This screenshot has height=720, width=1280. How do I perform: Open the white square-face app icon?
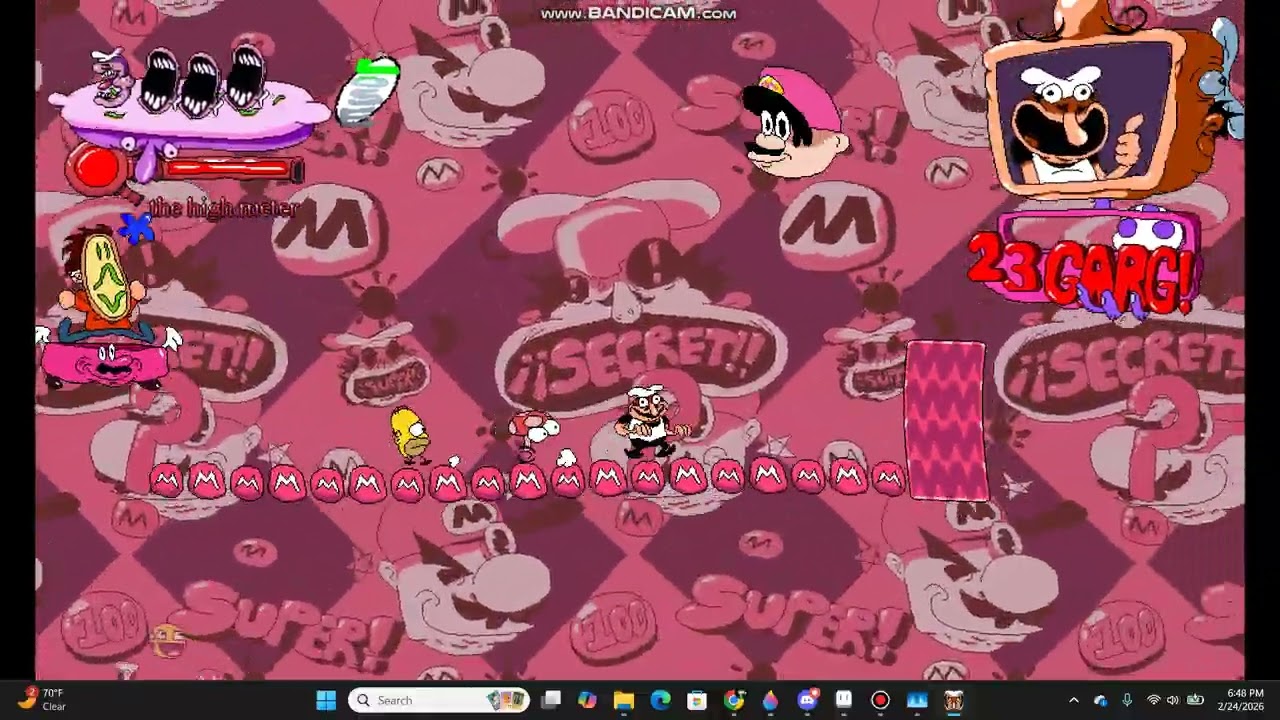point(843,700)
